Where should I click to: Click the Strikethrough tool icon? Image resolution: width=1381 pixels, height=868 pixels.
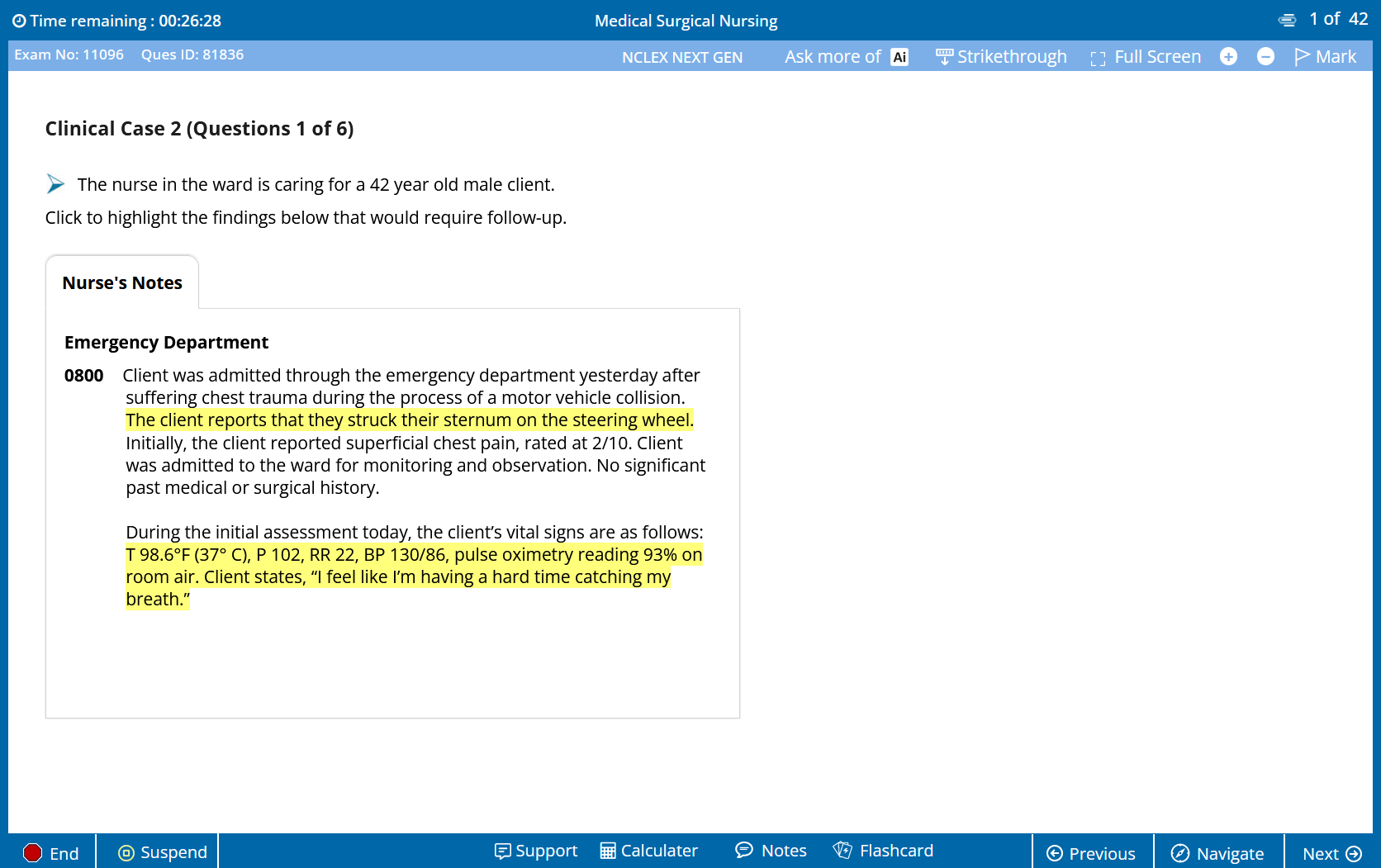tap(944, 57)
